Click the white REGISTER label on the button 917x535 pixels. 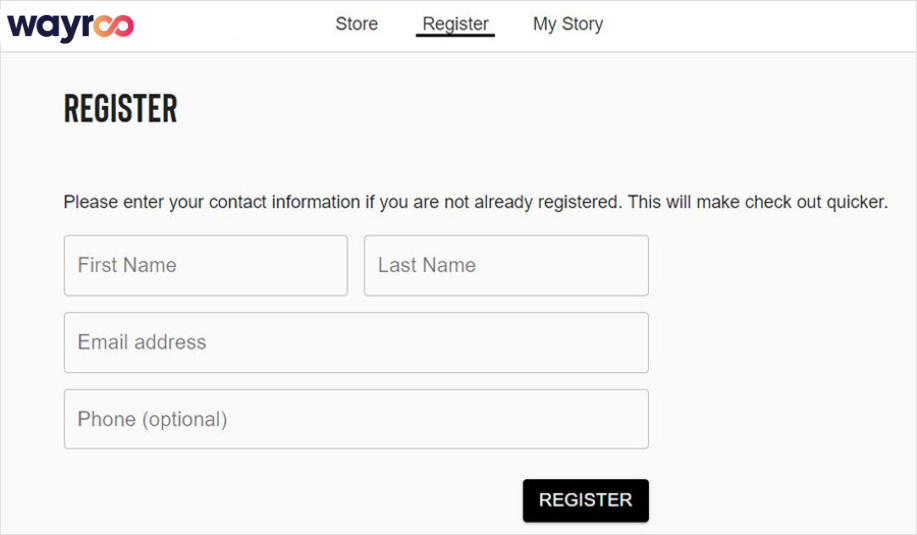[585, 500]
